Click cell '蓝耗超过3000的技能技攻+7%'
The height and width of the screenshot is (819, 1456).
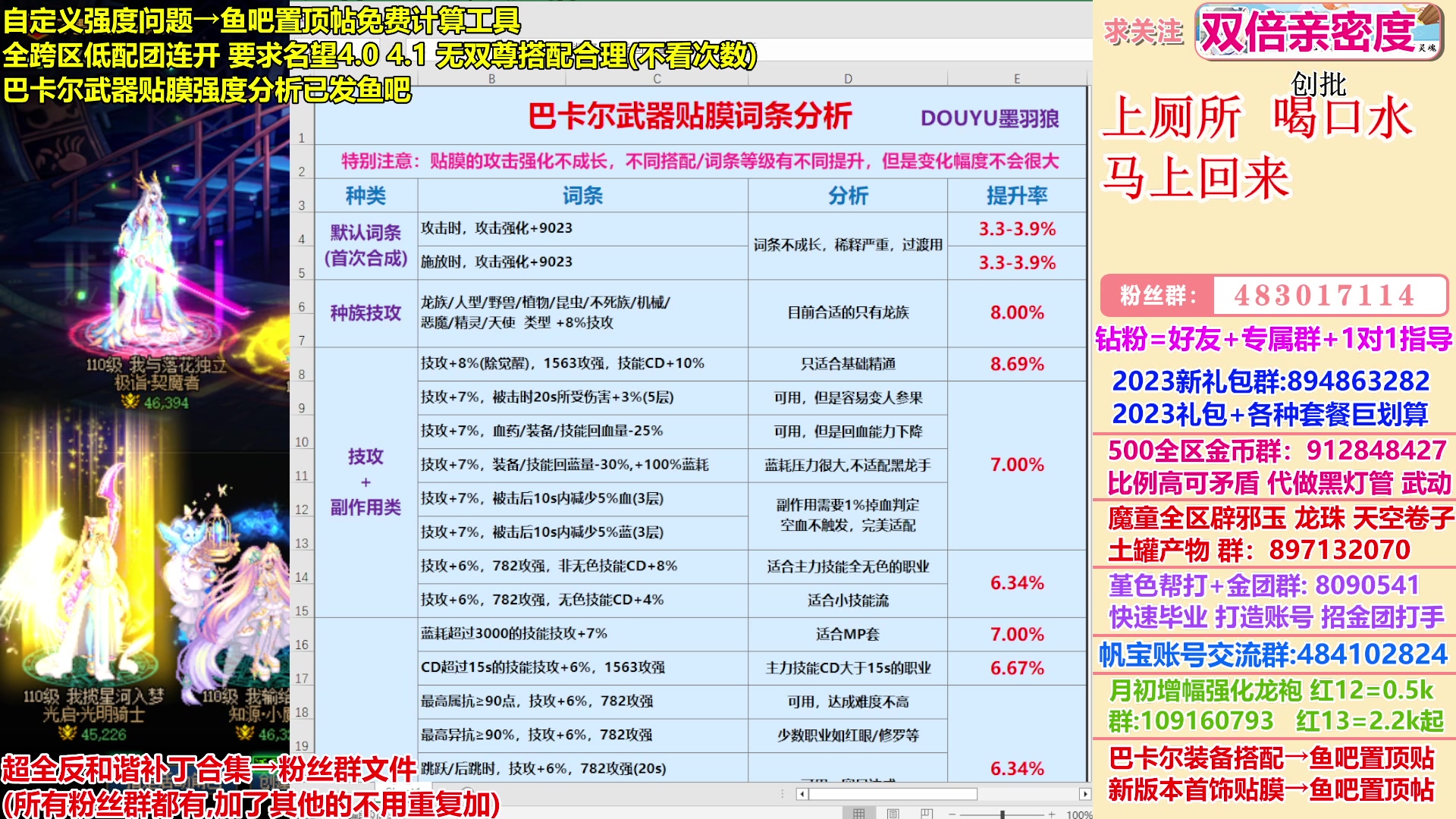coord(582,634)
